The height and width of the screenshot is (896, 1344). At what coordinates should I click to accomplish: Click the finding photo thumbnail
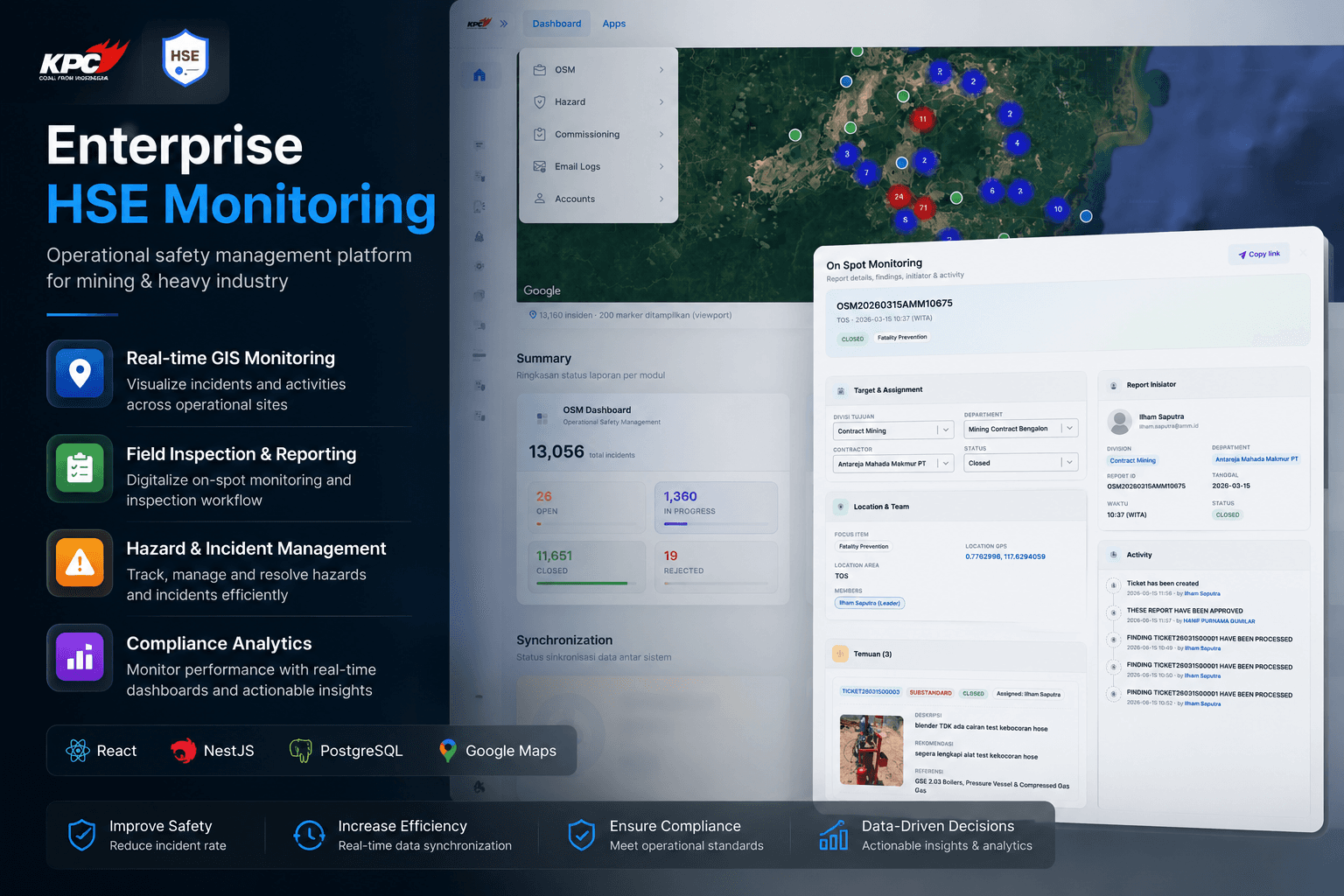(871, 750)
